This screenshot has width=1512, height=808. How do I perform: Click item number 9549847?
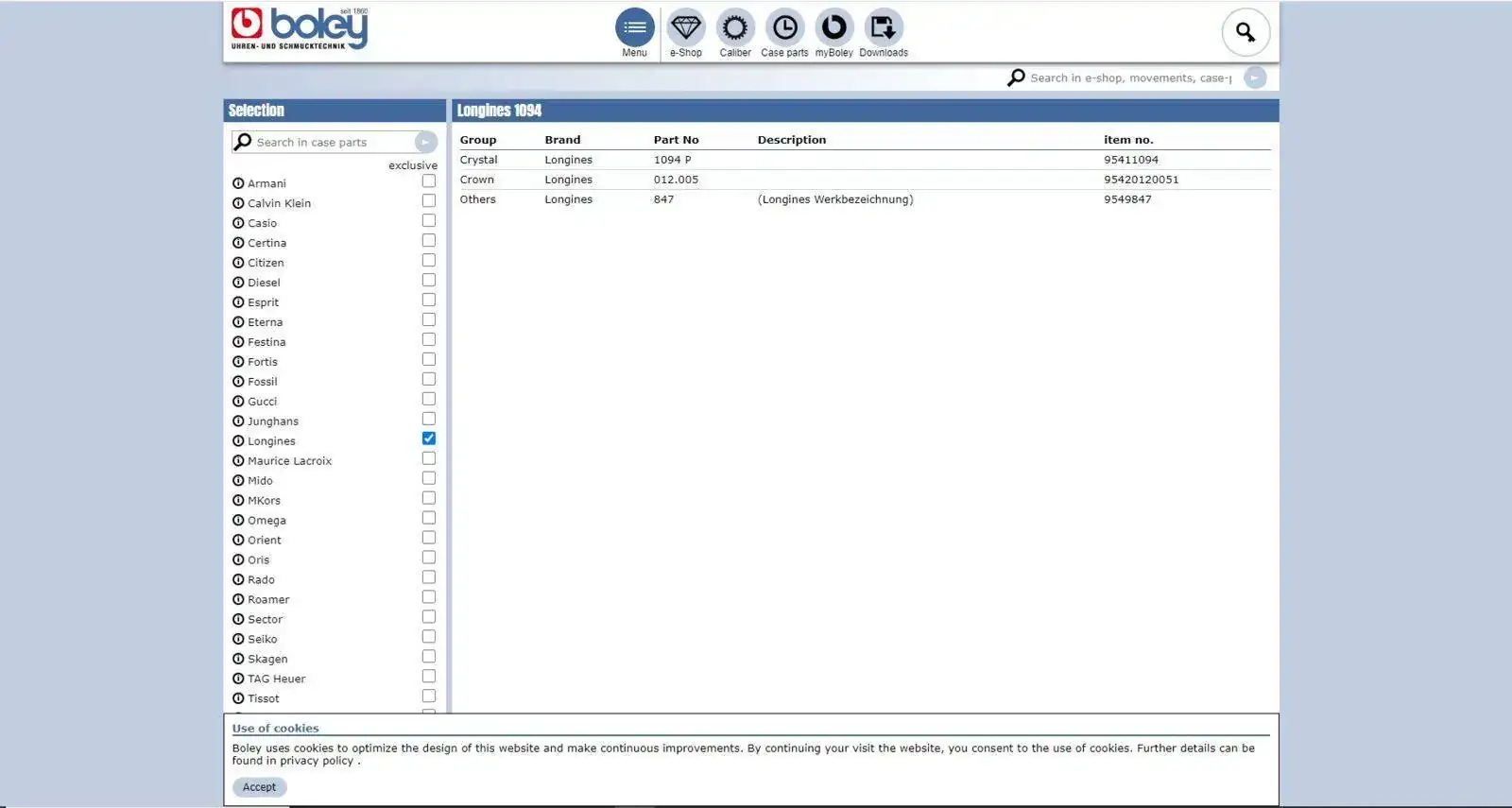tap(1127, 199)
